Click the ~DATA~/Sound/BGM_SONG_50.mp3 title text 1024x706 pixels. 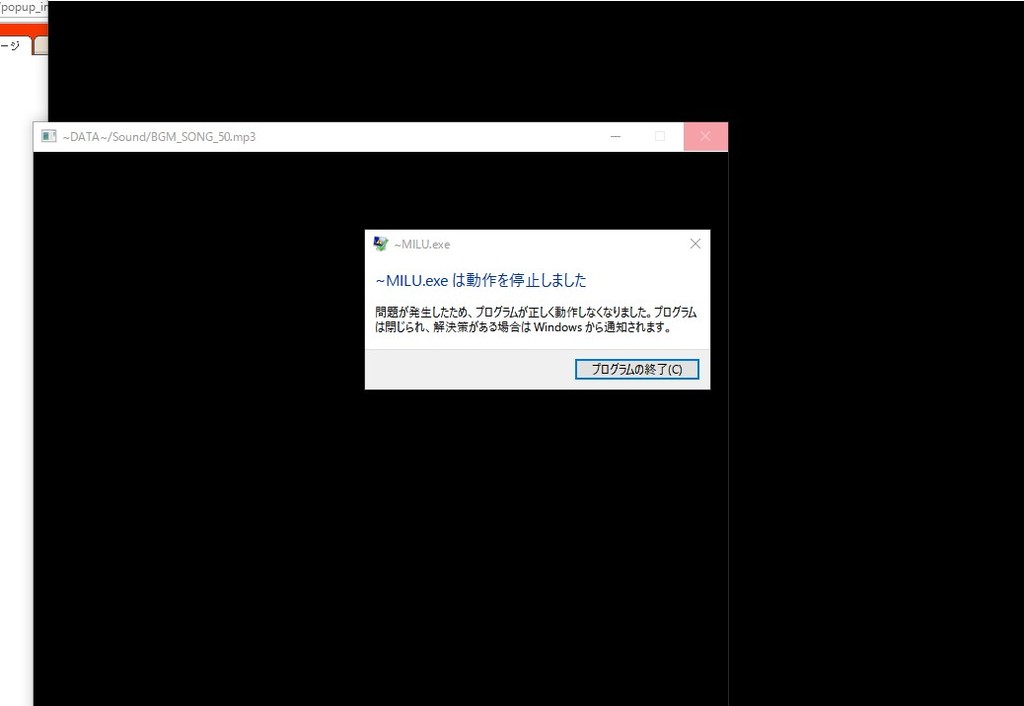click(159, 137)
